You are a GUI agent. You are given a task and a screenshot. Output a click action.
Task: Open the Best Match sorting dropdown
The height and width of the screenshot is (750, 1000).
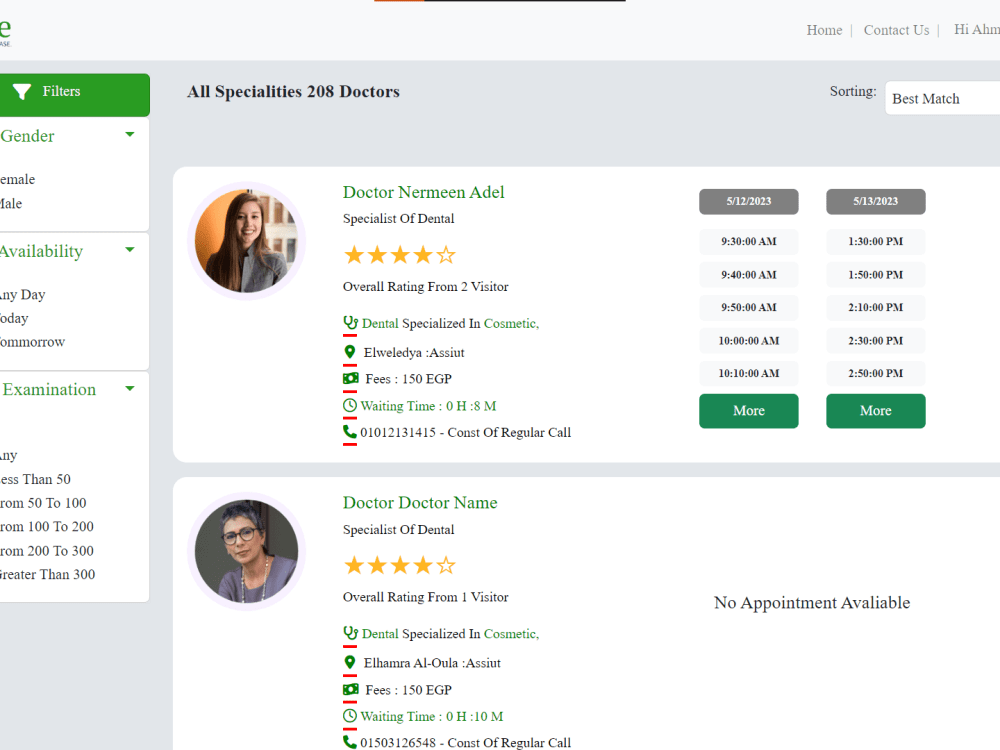pos(942,98)
